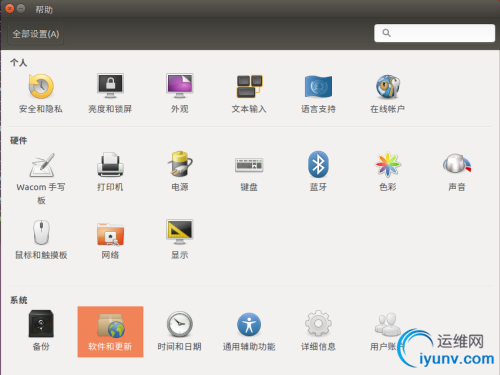Open 打印机 printer settings
Image resolution: width=500 pixels, height=375 pixels.
tap(110, 172)
